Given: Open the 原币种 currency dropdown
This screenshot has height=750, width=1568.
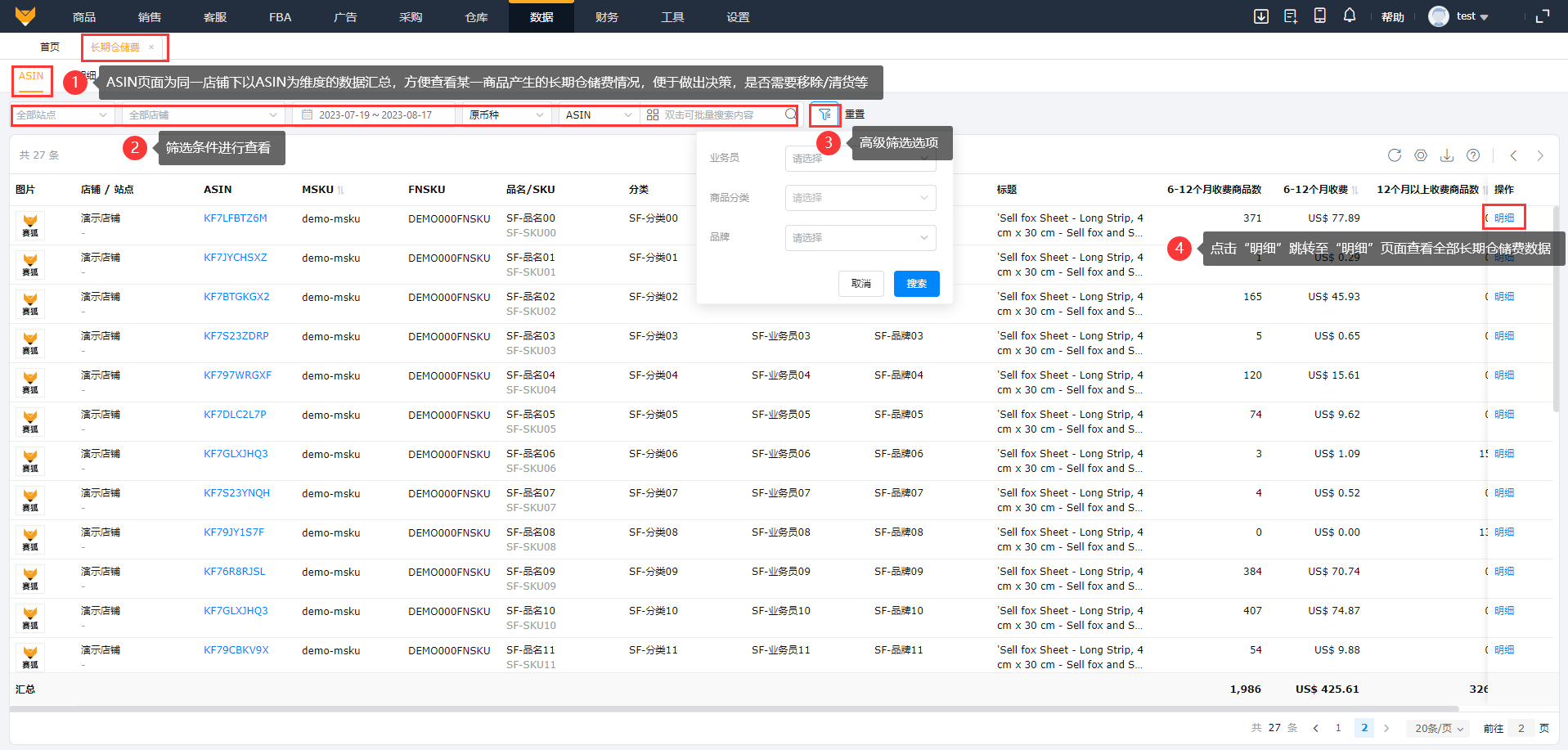Looking at the screenshot, I should click(505, 115).
